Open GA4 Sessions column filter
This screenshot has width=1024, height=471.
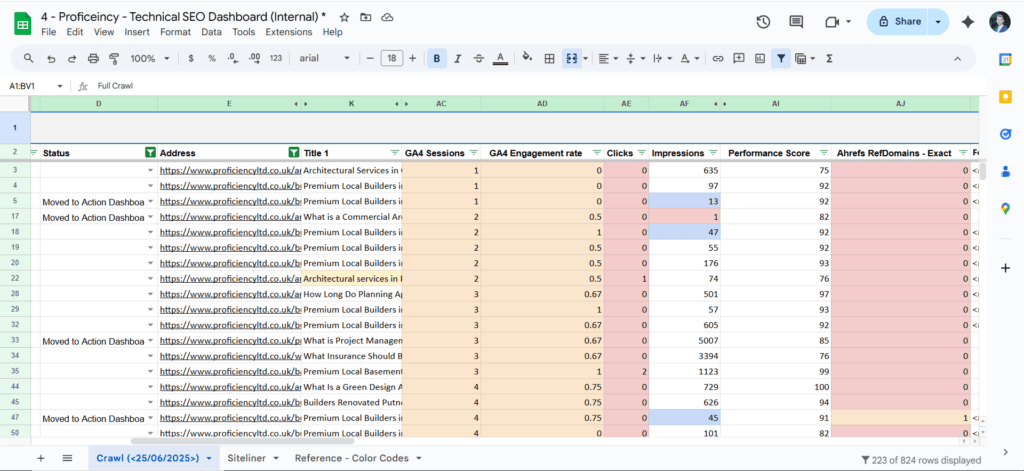coord(473,153)
